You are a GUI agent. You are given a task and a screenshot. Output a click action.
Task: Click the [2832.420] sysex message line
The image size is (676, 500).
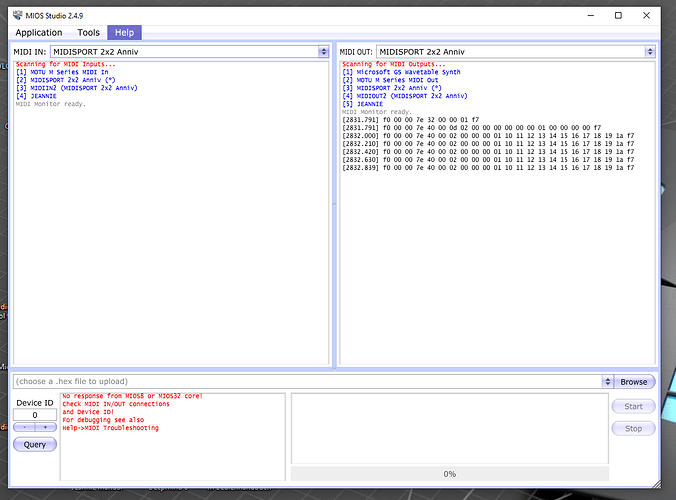488,152
